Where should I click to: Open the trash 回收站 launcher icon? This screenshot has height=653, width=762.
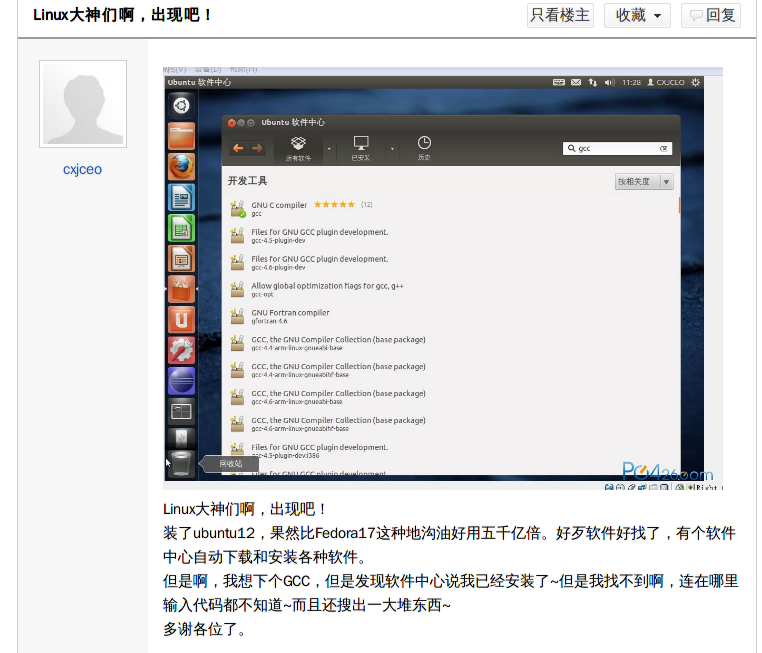[181, 464]
